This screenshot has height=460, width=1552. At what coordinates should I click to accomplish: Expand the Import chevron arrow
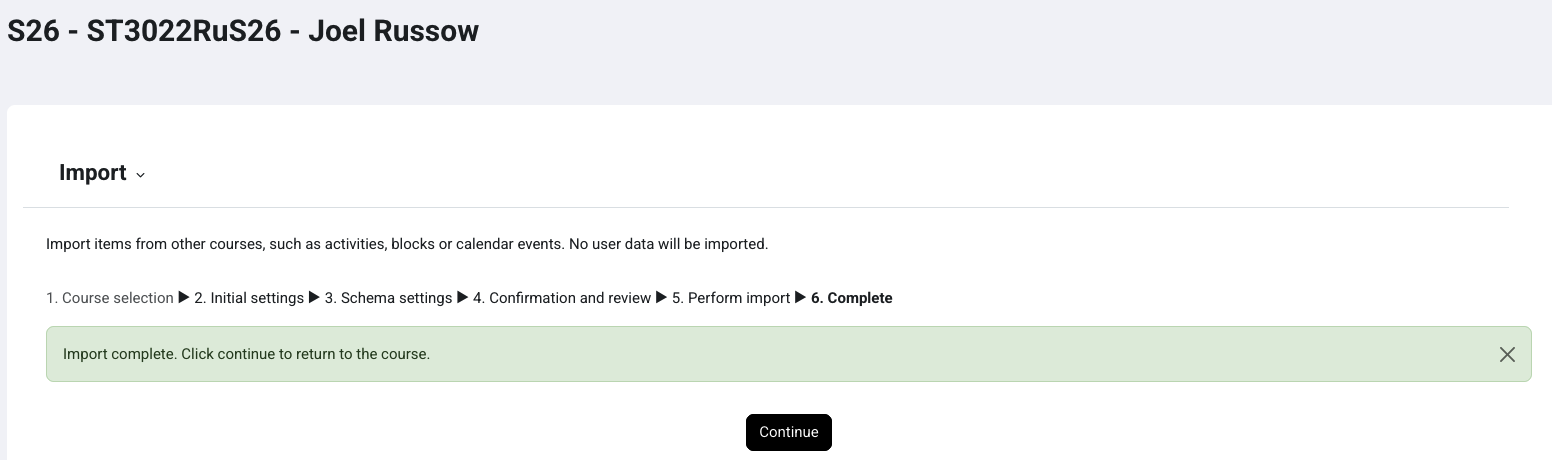coord(140,175)
